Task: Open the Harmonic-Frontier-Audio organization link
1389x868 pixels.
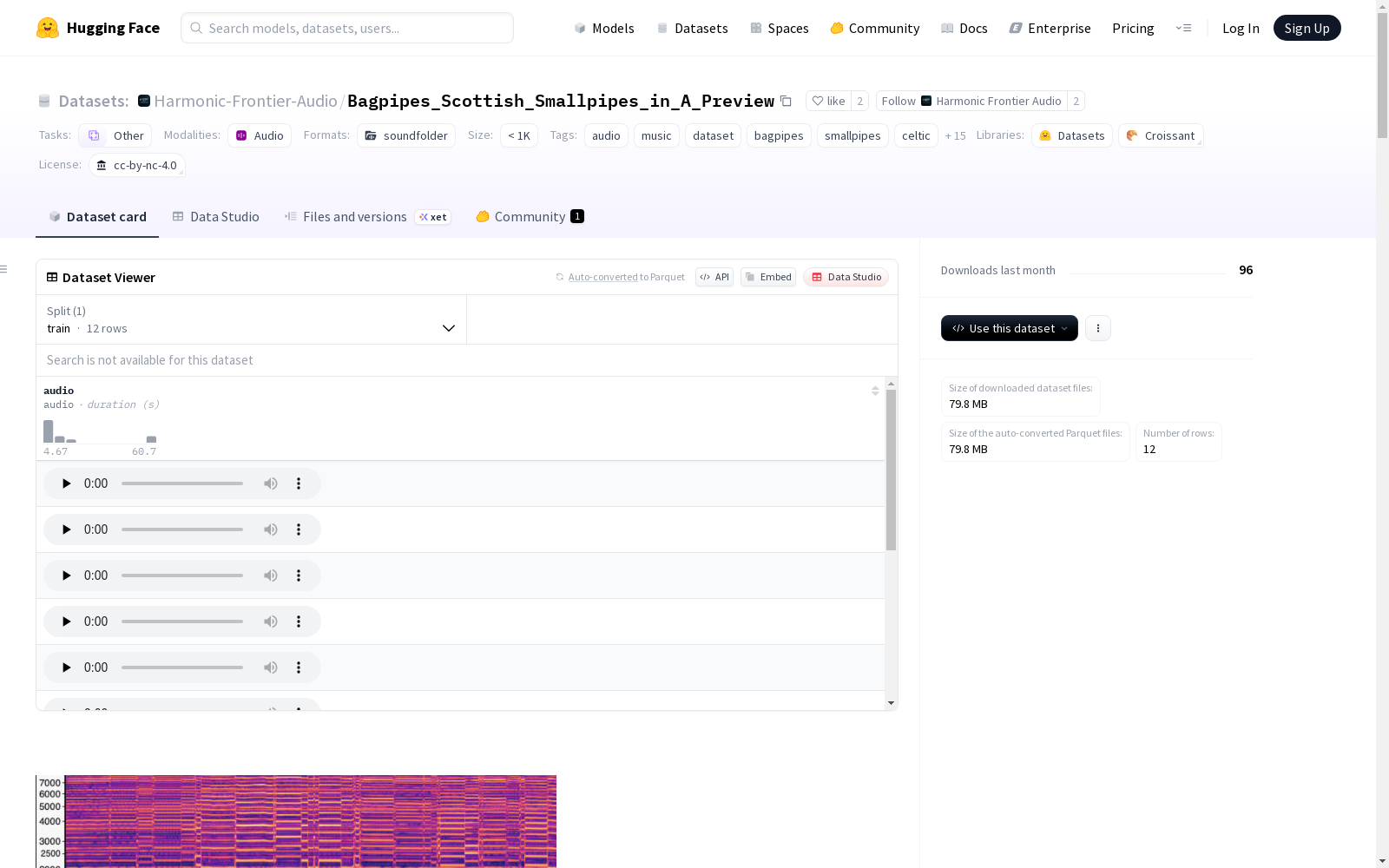Action: [246, 101]
